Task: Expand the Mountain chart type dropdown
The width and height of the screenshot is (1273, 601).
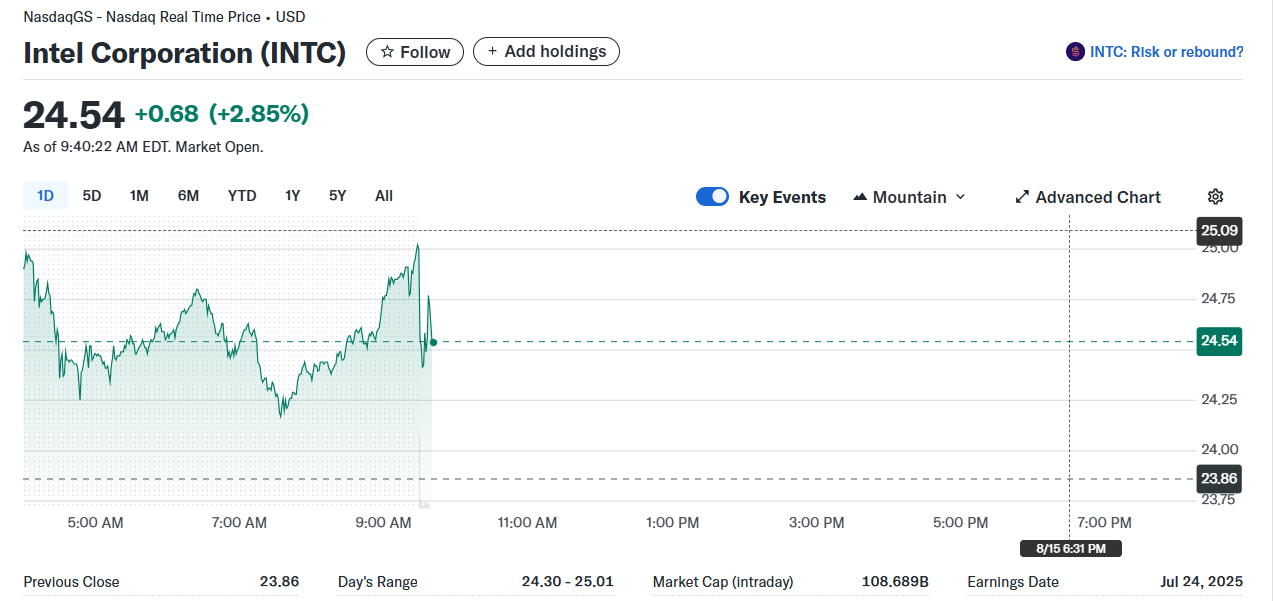Action: pos(909,197)
